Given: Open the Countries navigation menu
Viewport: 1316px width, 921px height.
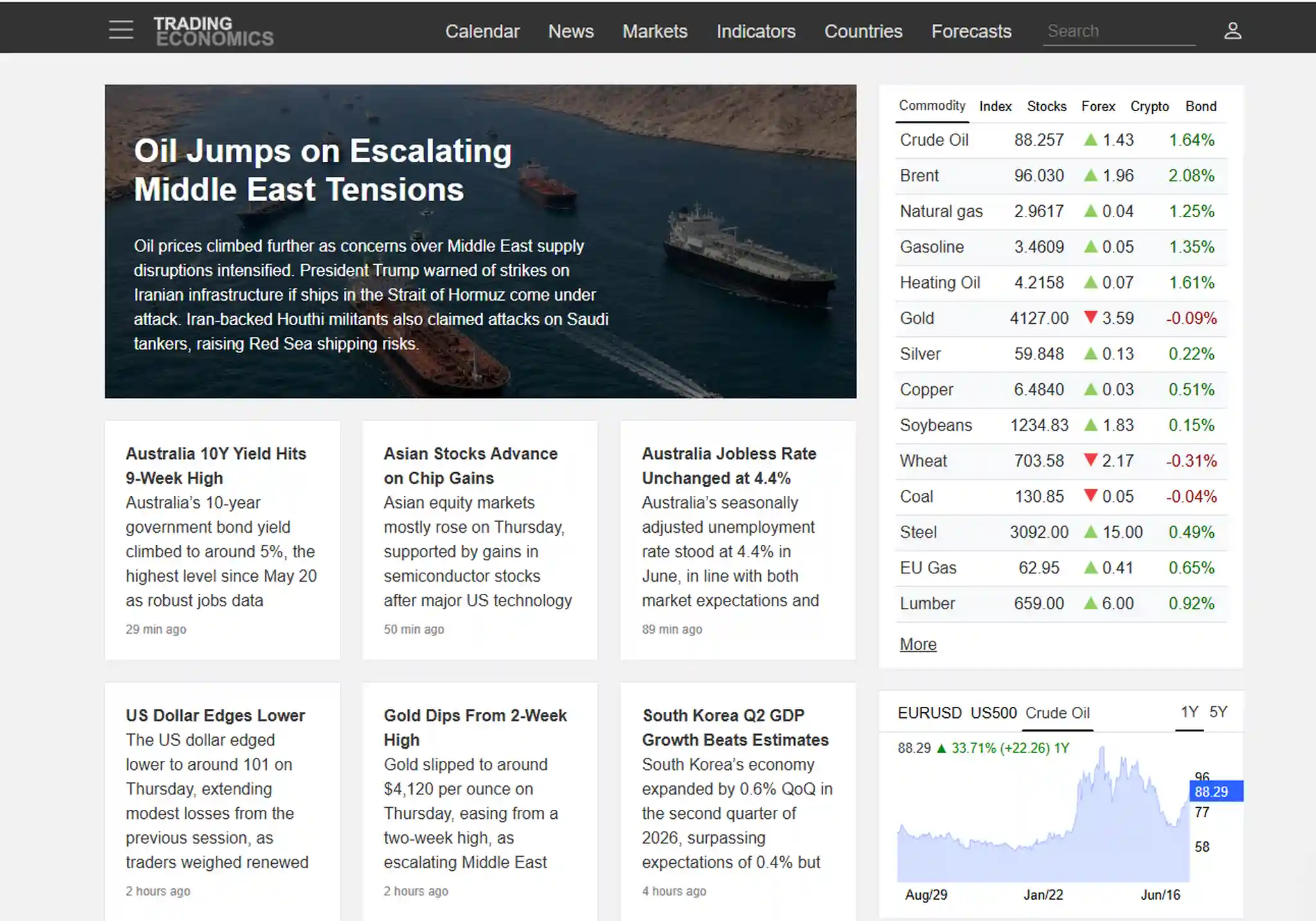Looking at the screenshot, I should pos(863,31).
